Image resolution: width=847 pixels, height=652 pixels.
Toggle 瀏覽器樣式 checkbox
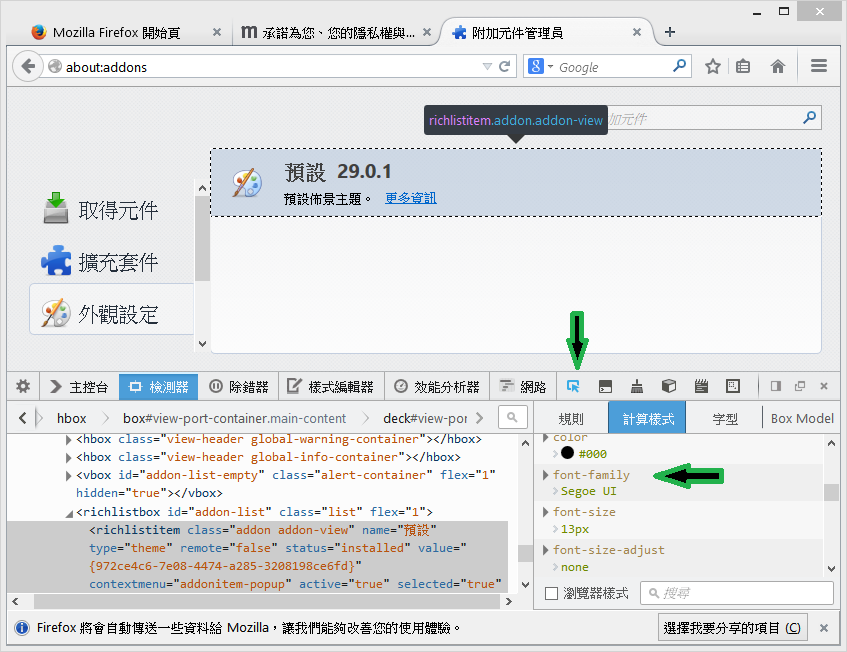coord(552,593)
